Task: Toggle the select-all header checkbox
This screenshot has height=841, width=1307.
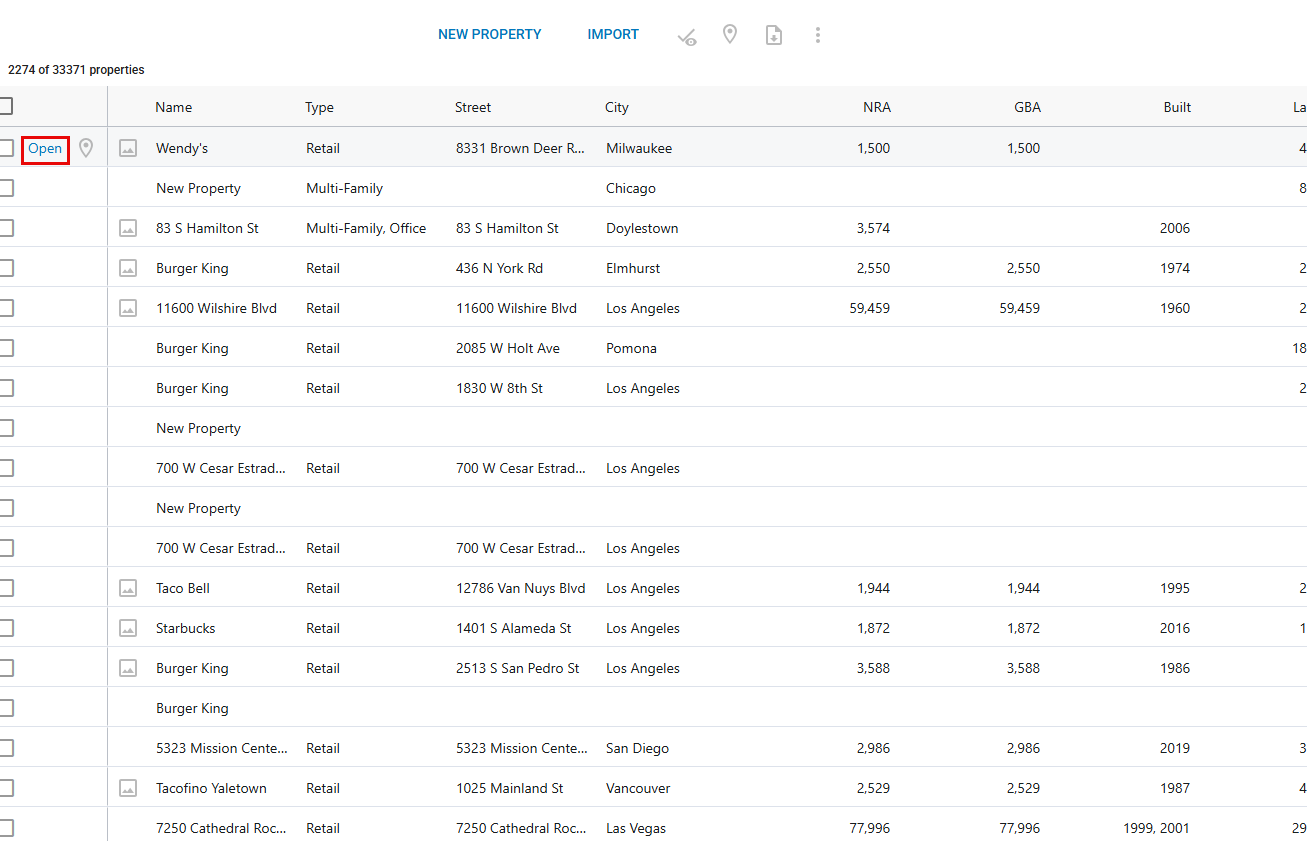Action: click(5, 106)
